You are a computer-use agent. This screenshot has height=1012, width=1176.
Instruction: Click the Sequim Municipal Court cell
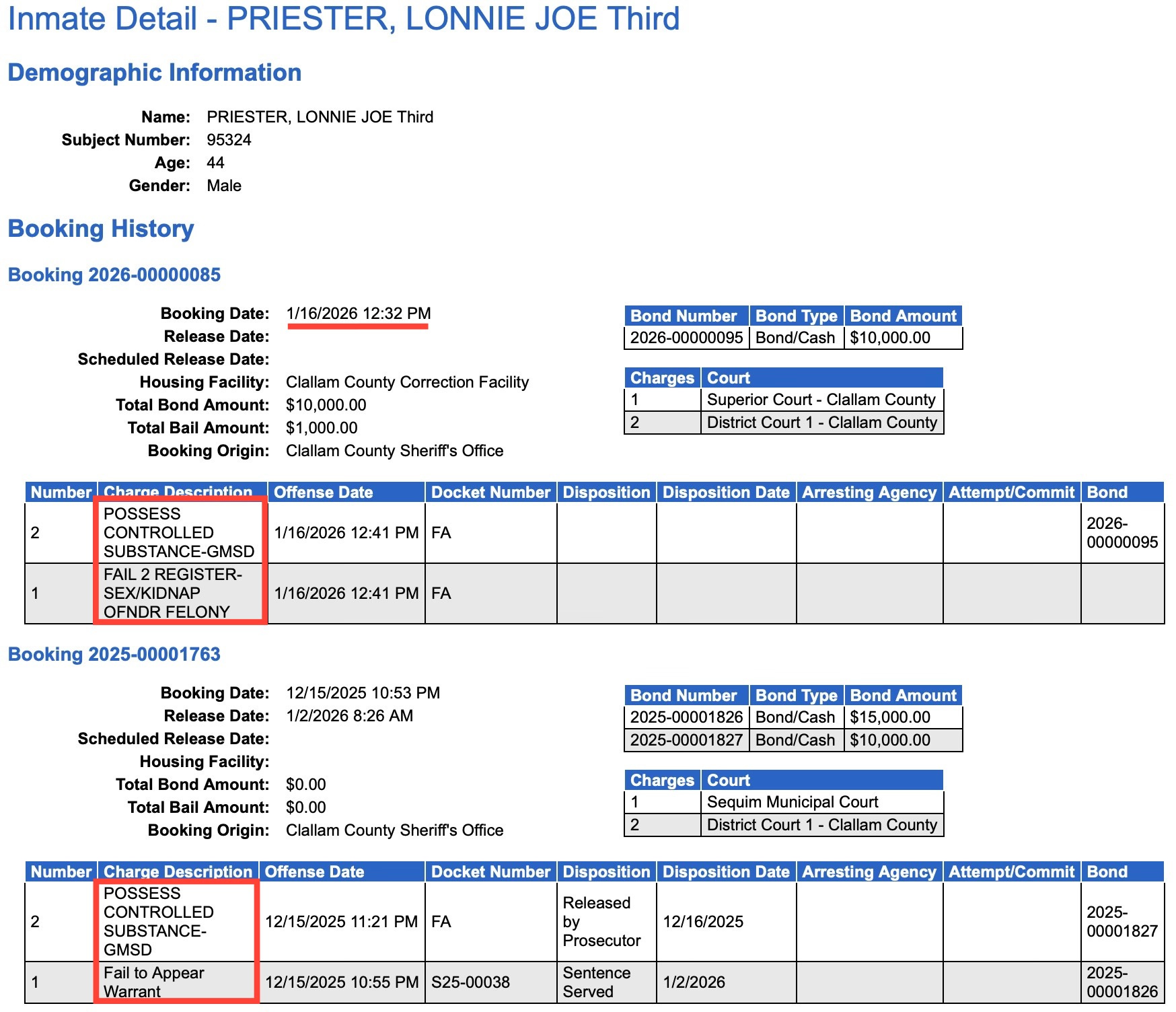821,802
